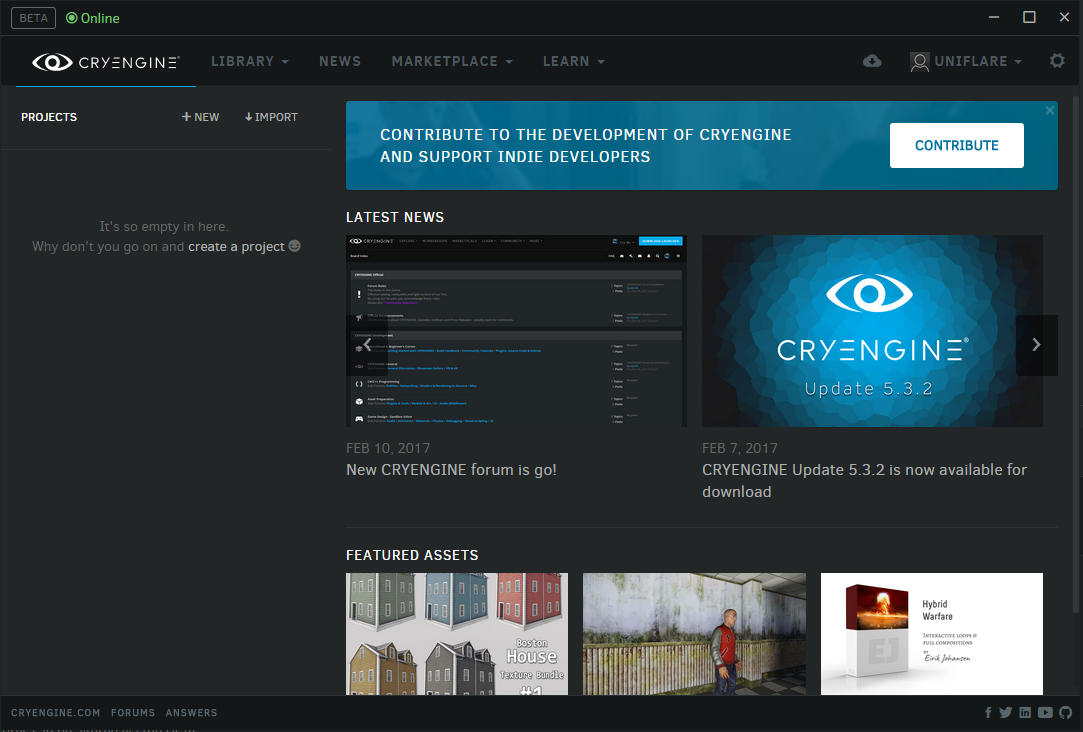Expand the MARKETPLACE dropdown menu
The image size is (1083, 732).
452,61
